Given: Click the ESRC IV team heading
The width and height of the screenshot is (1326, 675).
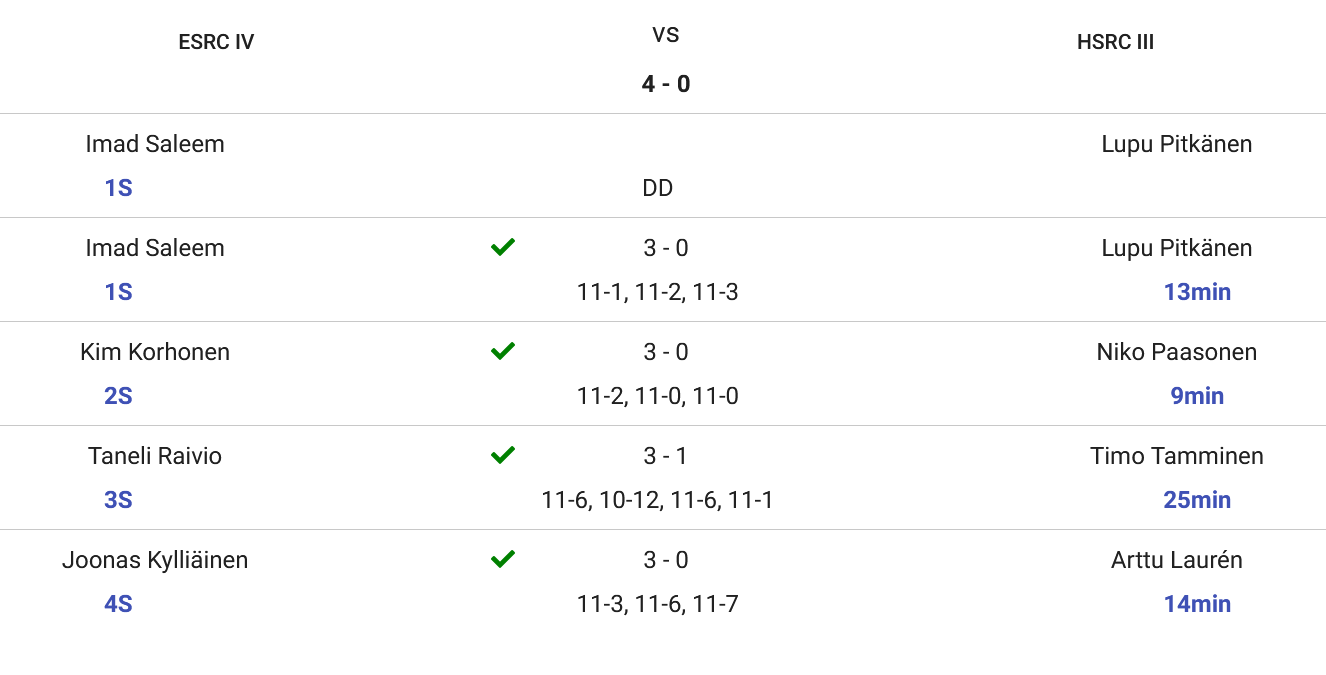Looking at the screenshot, I should [216, 42].
